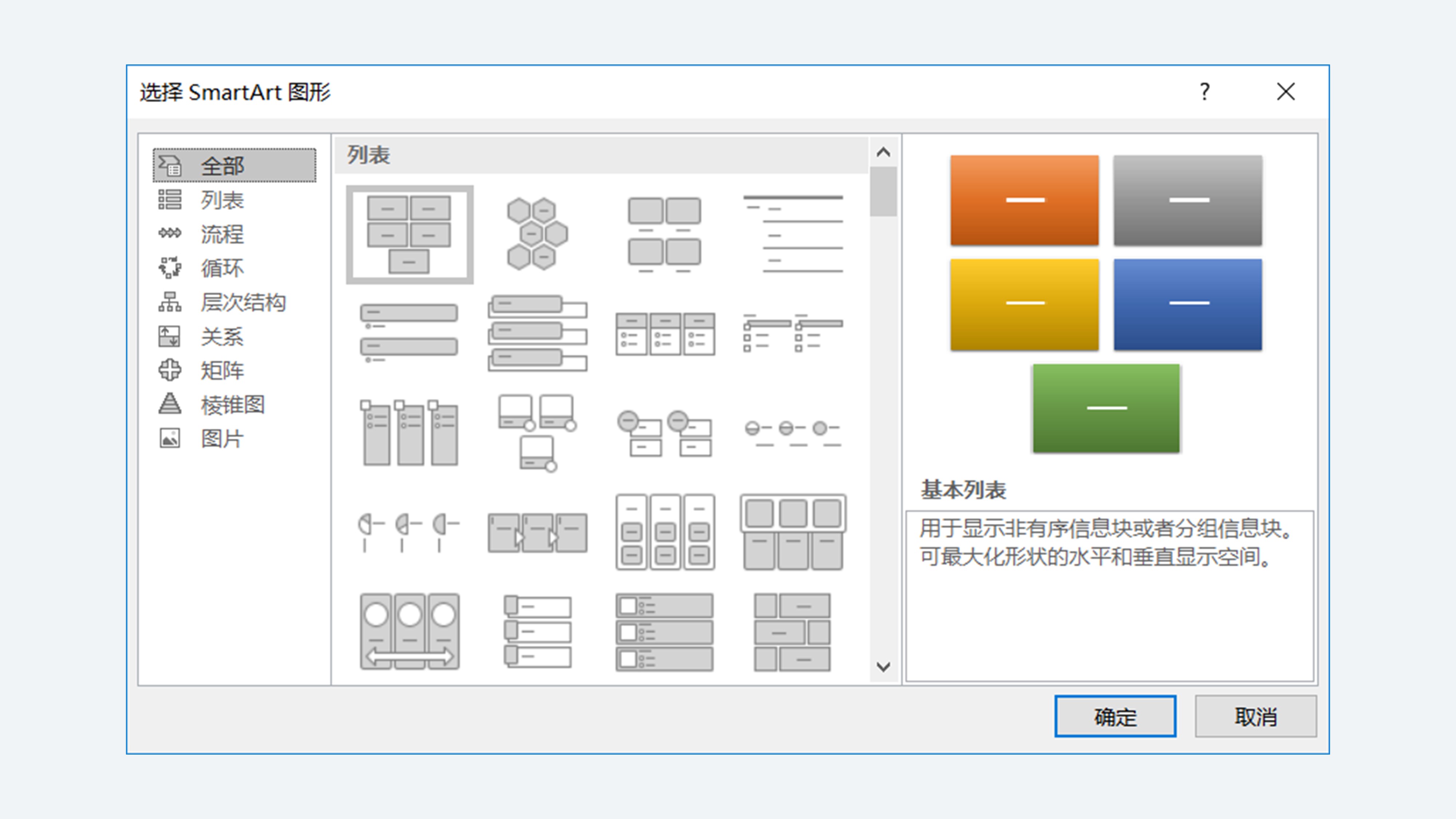The width and height of the screenshot is (1456, 819).
Task: Open dialog help with question mark
Action: 1204,92
